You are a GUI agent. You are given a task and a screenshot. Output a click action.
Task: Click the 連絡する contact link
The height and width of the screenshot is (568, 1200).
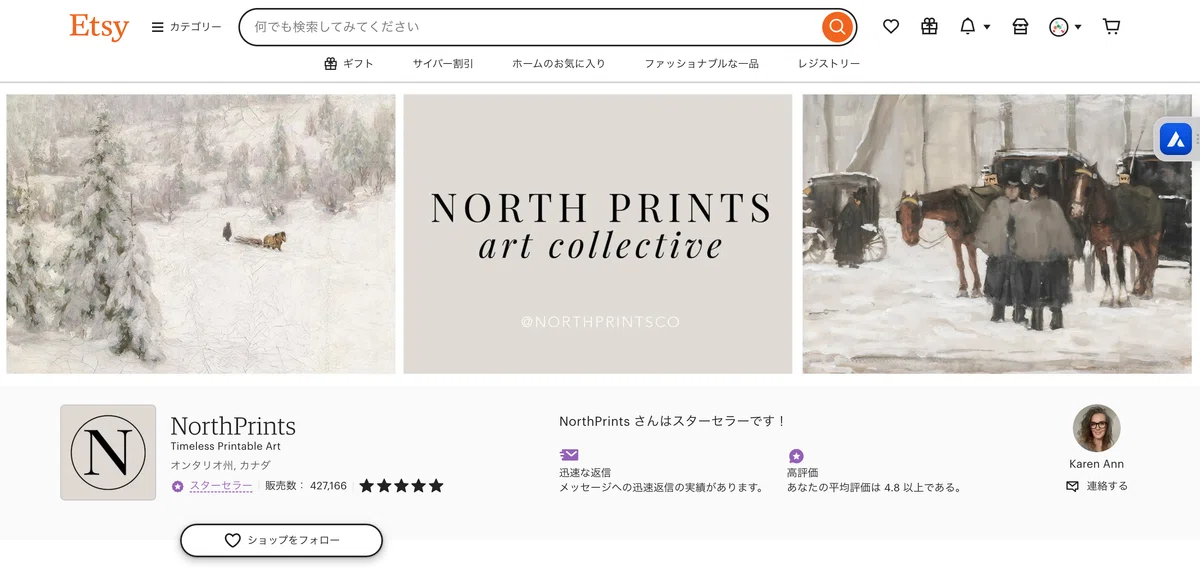click(x=1097, y=486)
